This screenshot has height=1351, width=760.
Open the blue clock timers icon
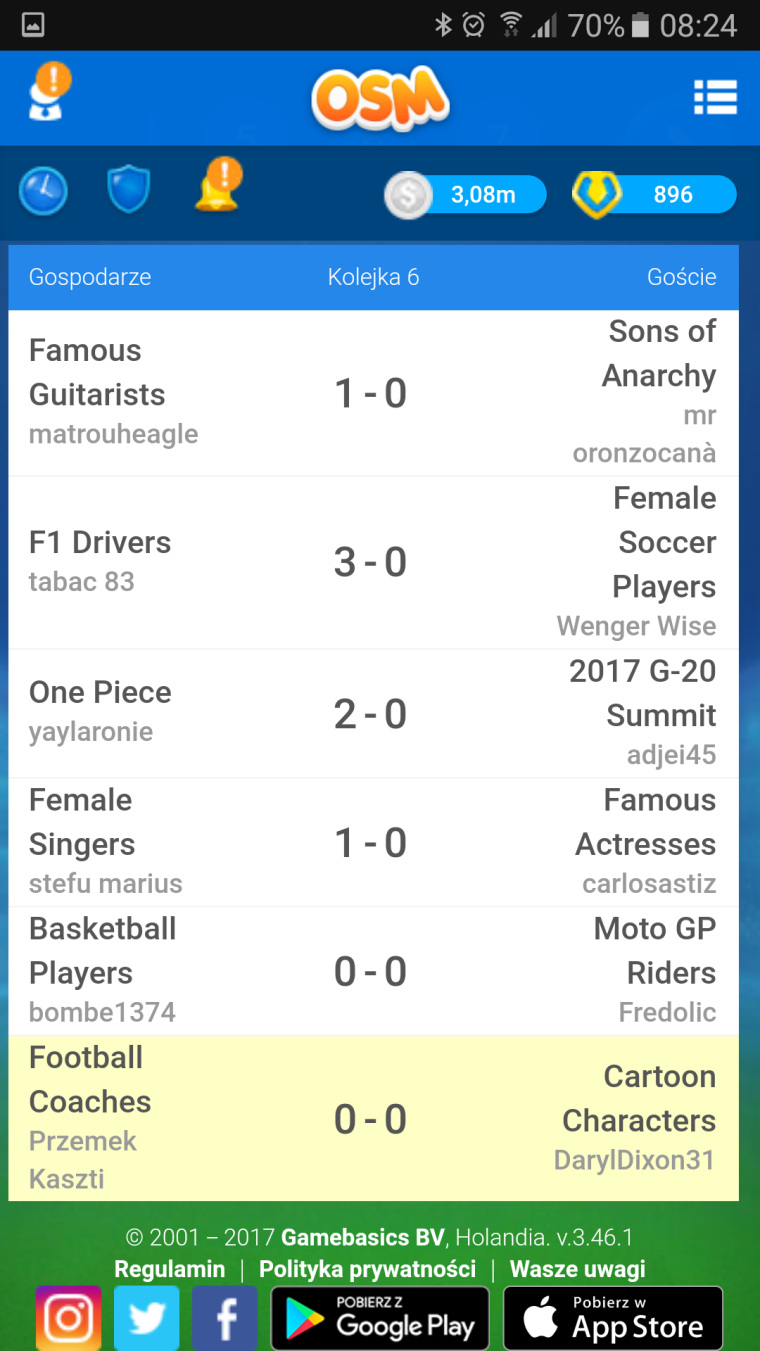tap(43, 191)
